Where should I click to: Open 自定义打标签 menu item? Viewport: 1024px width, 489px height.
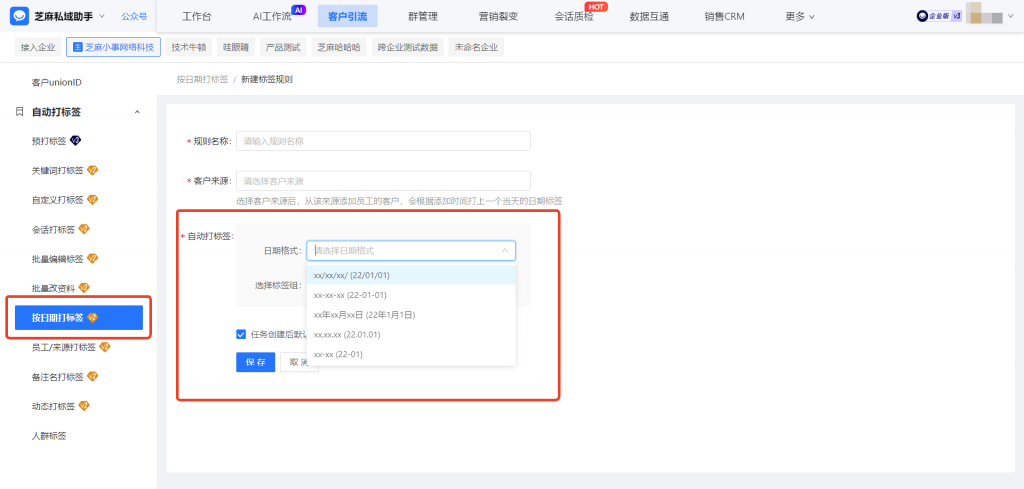pyautogui.click(x=57, y=200)
